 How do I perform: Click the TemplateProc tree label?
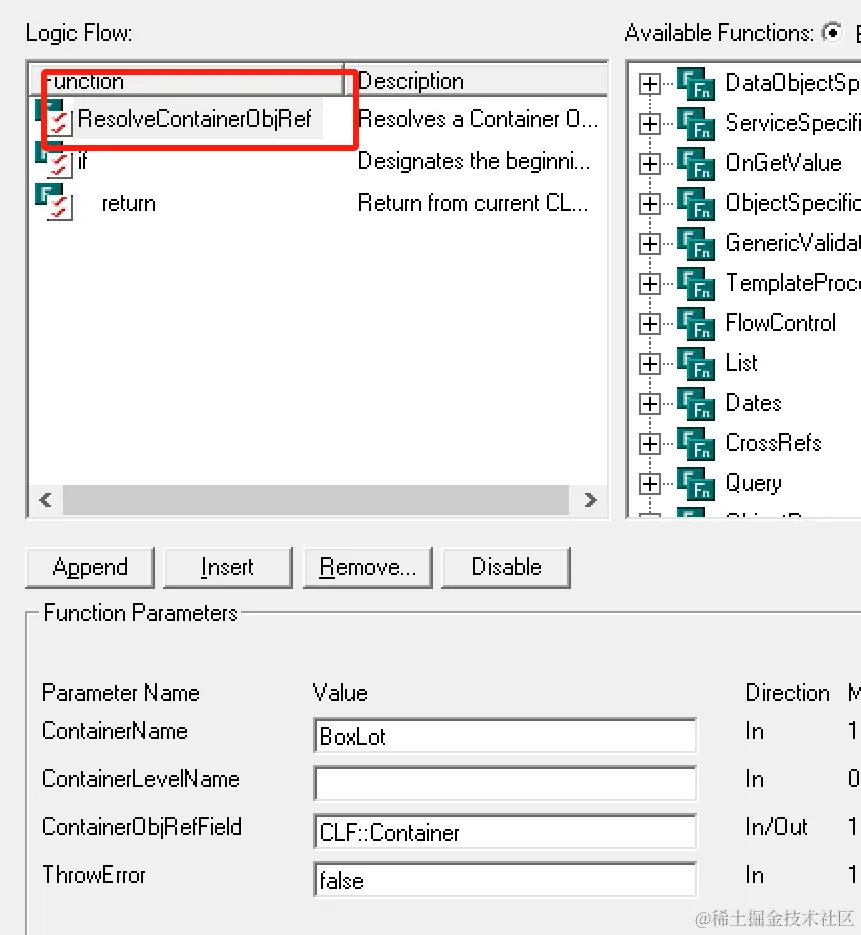point(792,283)
